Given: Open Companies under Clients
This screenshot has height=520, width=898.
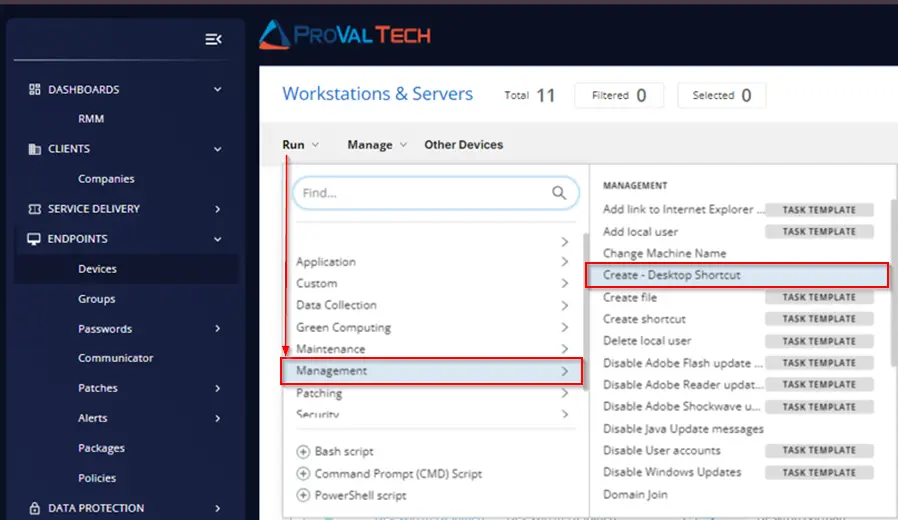Looking at the screenshot, I should [106, 179].
